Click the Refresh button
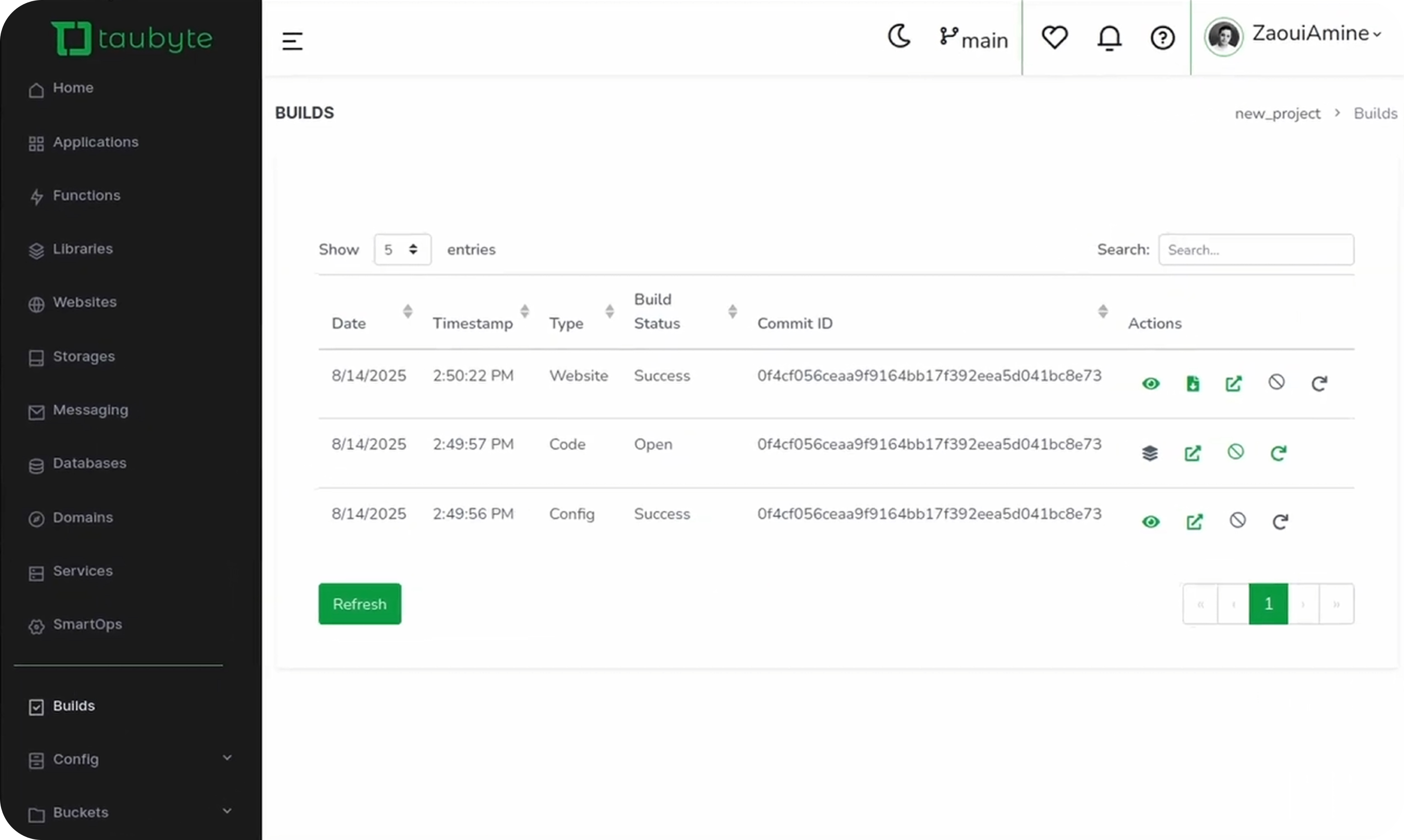The image size is (1404, 840). (x=360, y=604)
